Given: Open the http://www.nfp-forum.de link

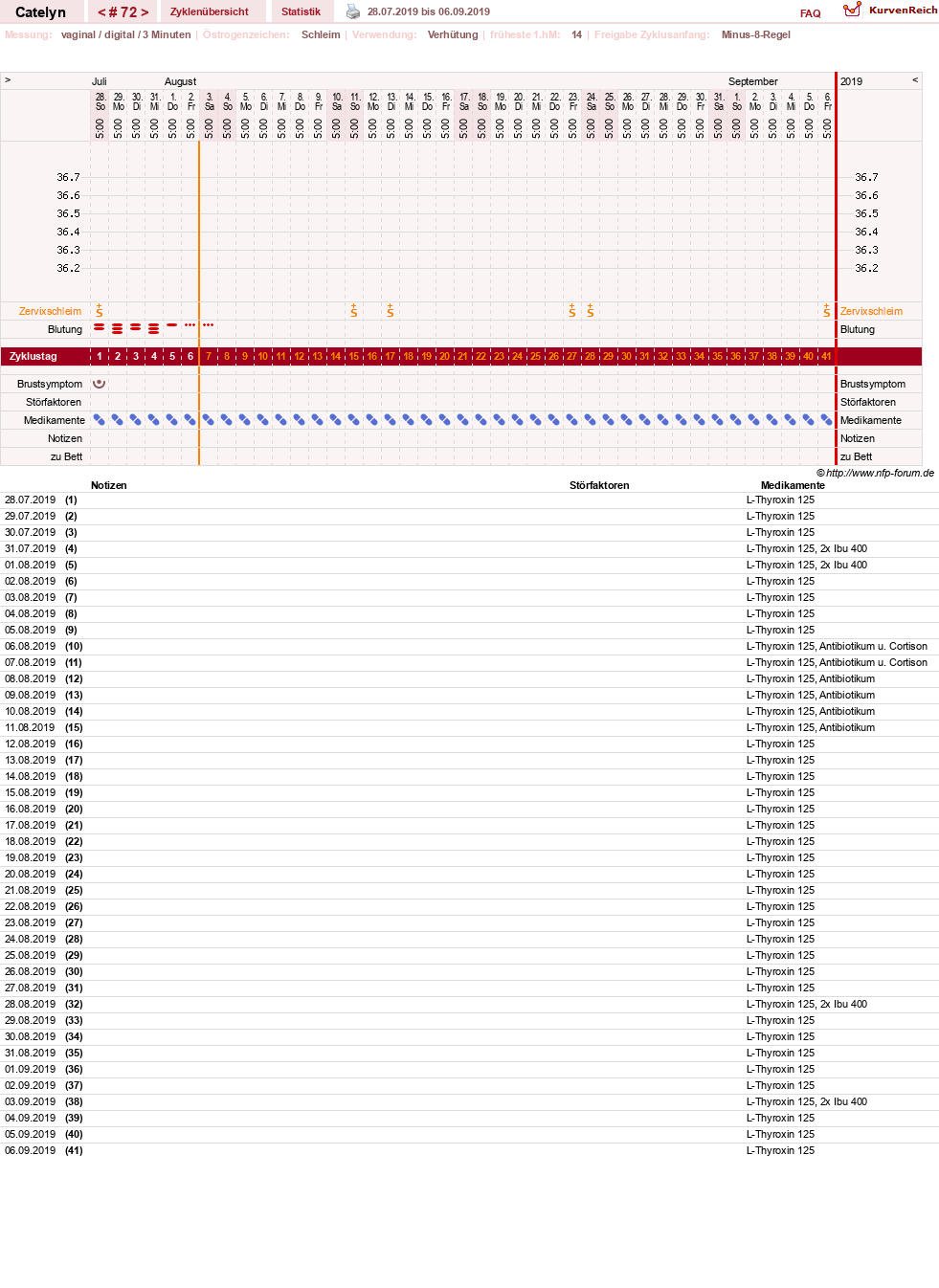Looking at the screenshot, I should click(x=881, y=473).
